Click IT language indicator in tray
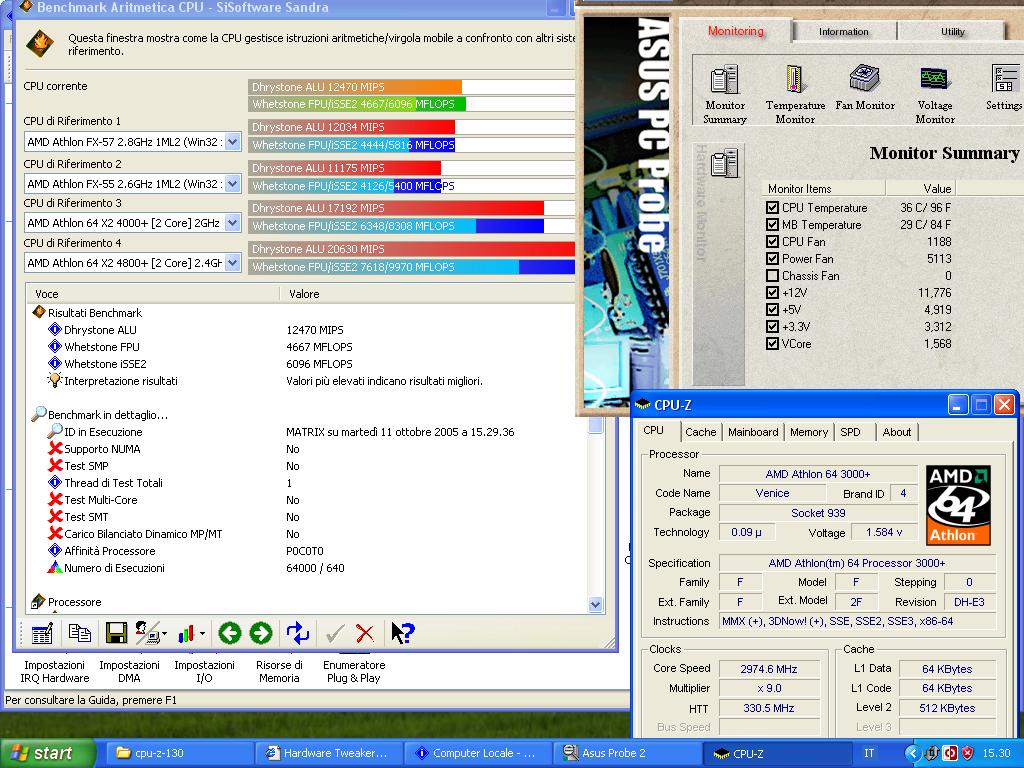Screen dimensions: 1024x768 click(x=869, y=753)
